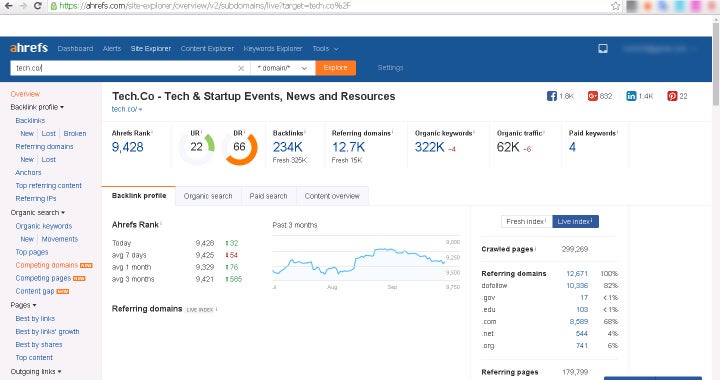Viewport: 720px width, 380px height.
Task: Click Paid keywords value 4
Action: pos(572,147)
